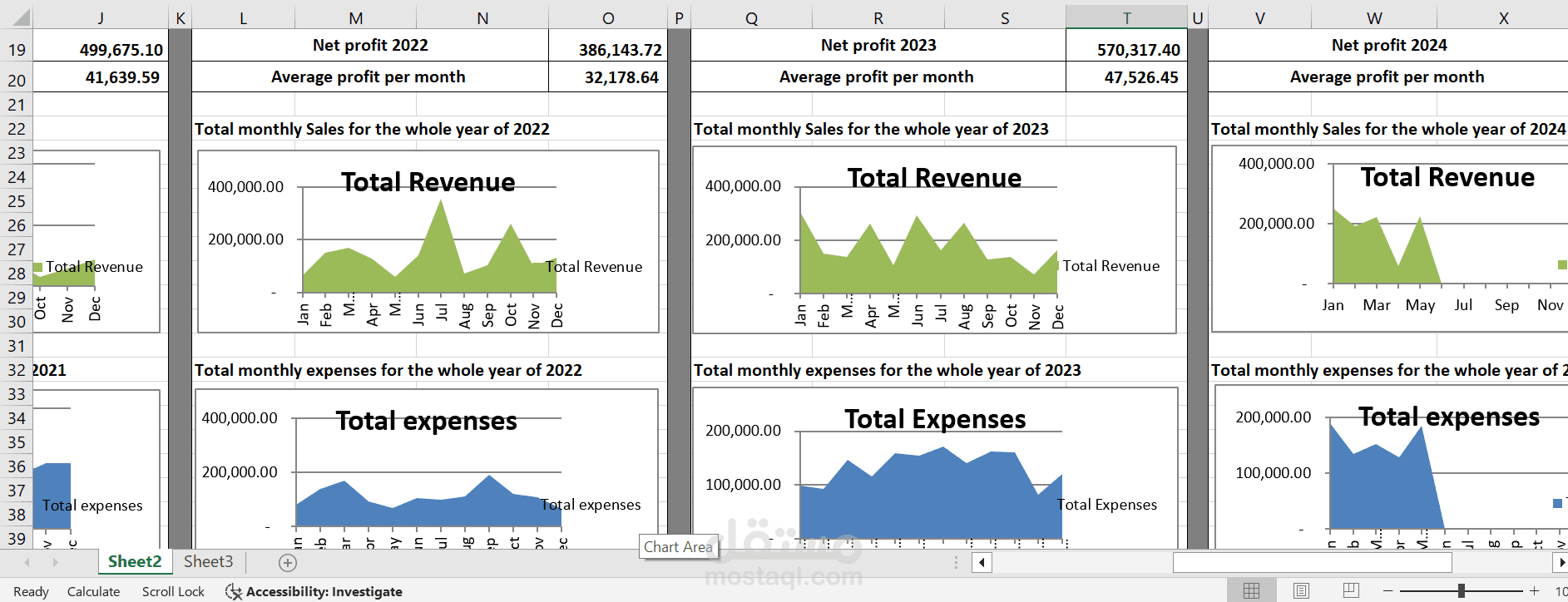Click the horizontal scrollbar thumb
The width and height of the screenshot is (1568, 602).
[x=1312, y=563]
